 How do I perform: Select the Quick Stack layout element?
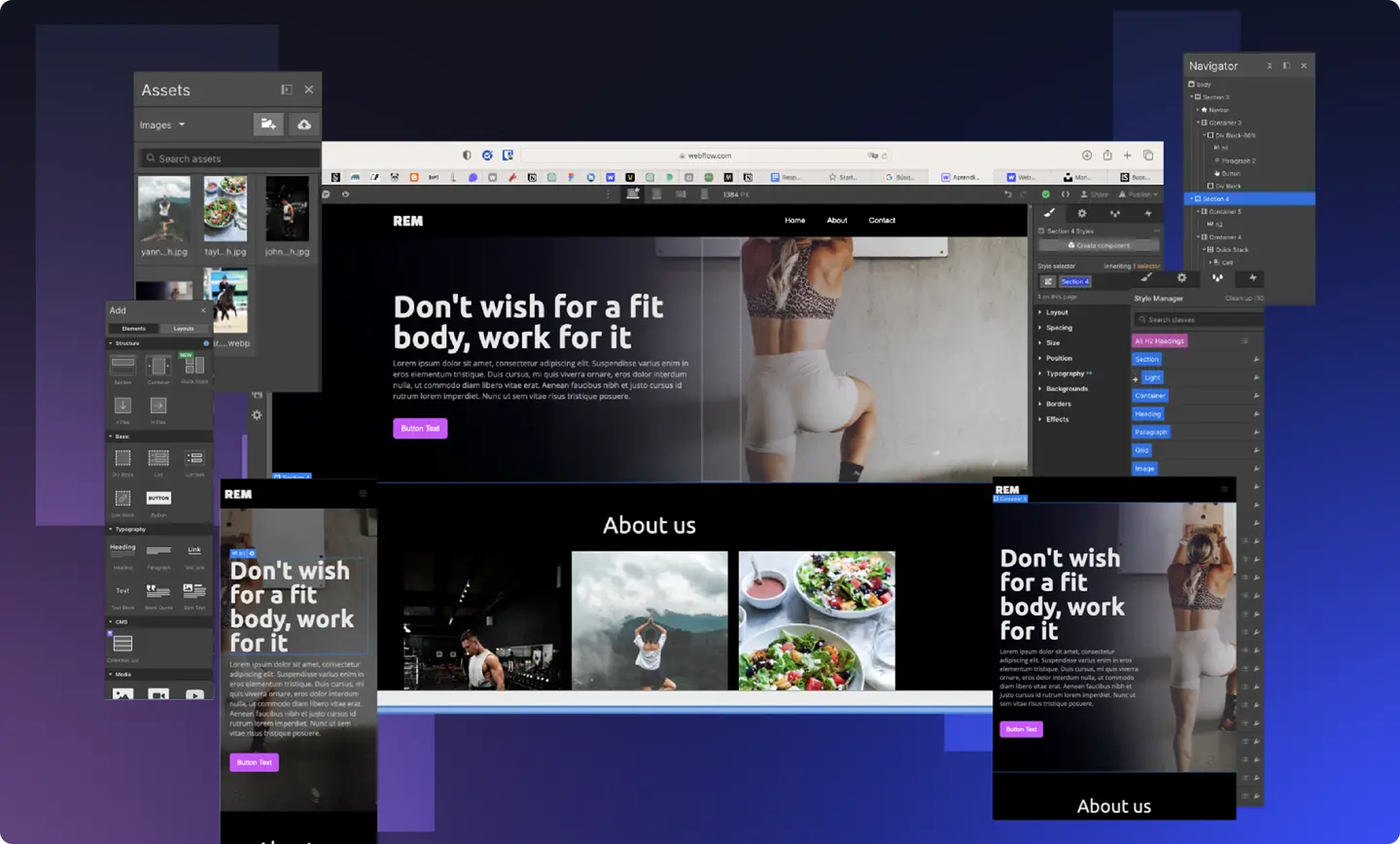[194, 366]
